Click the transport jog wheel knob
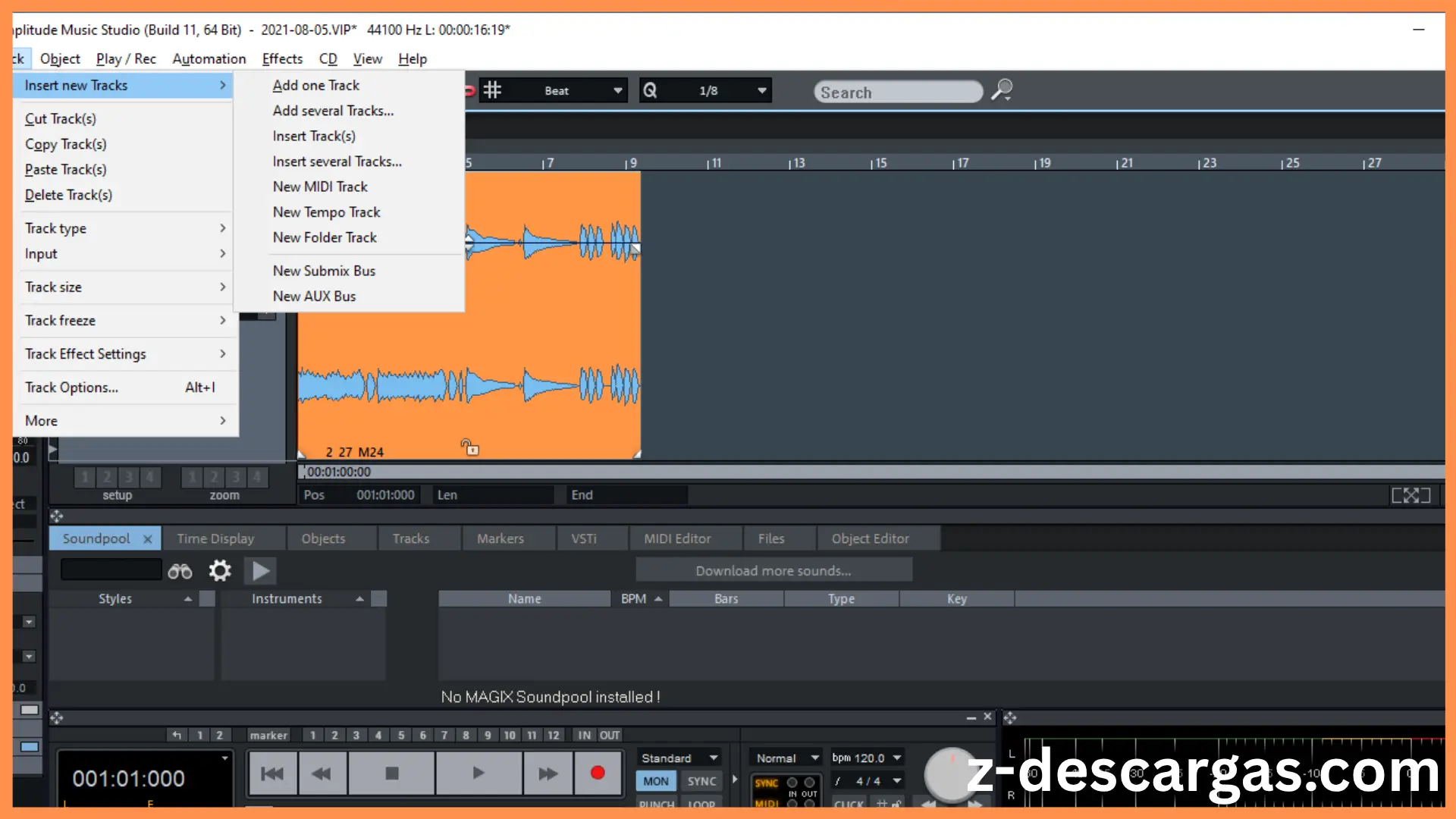This screenshot has width=1456, height=819. 950,775
